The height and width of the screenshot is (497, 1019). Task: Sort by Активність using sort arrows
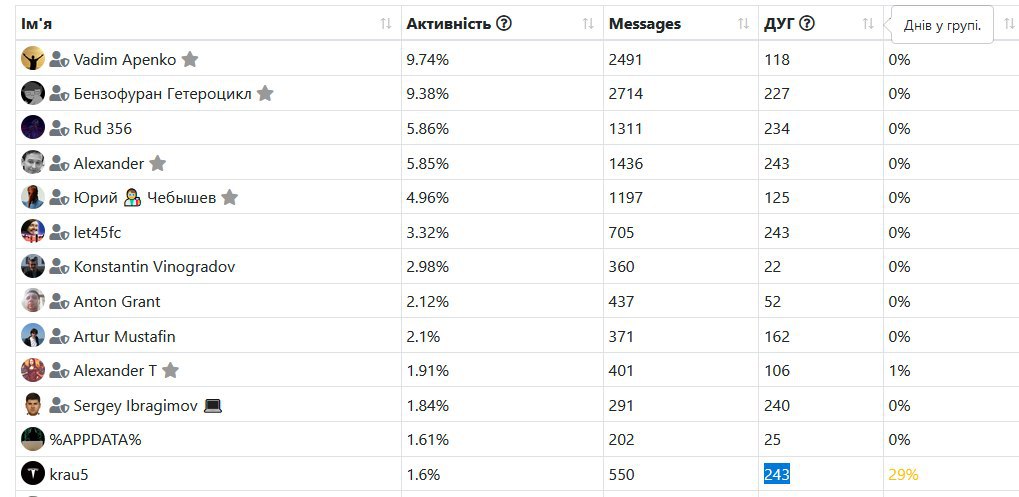[588, 24]
